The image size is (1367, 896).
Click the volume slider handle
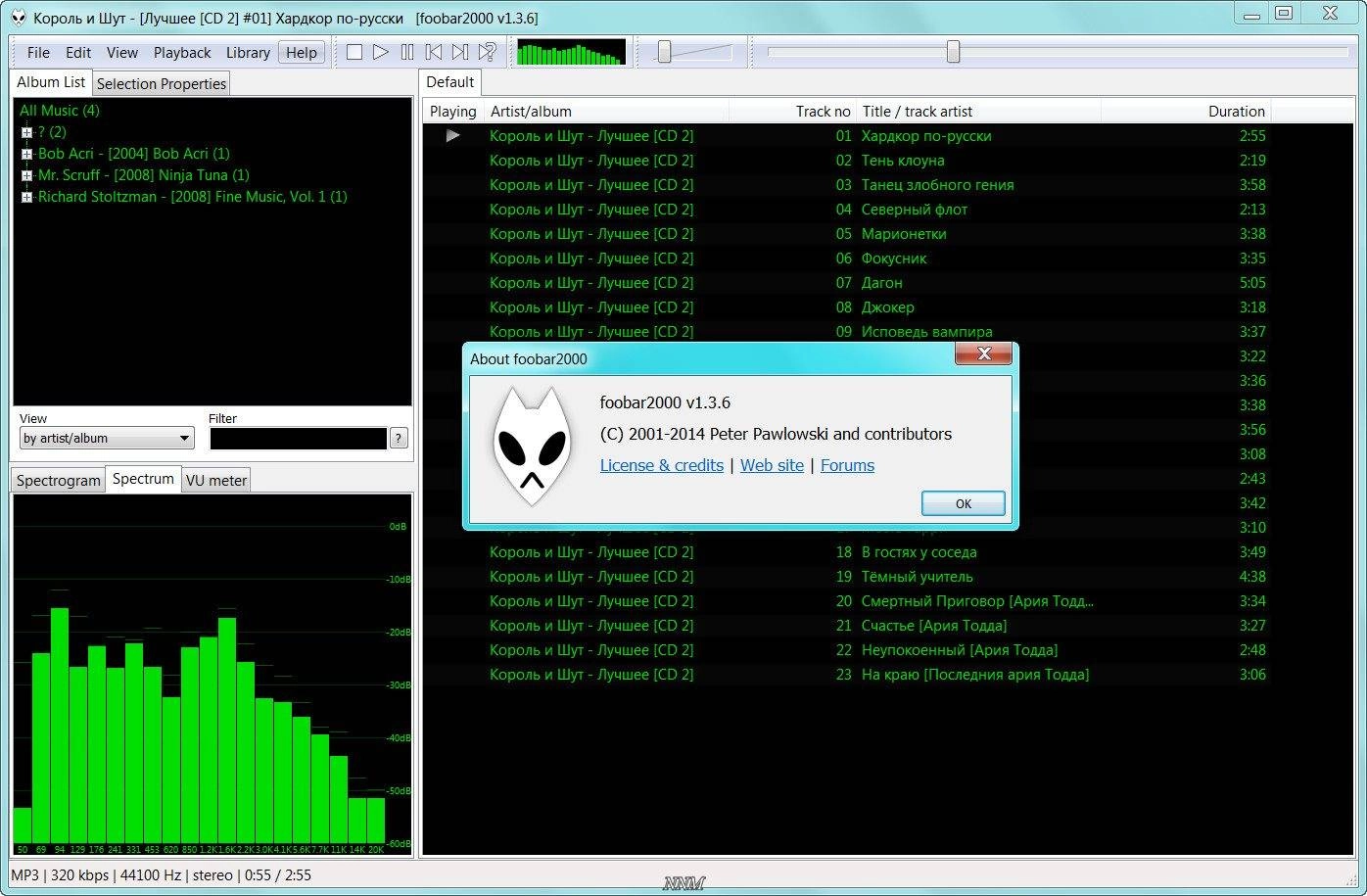click(x=664, y=52)
